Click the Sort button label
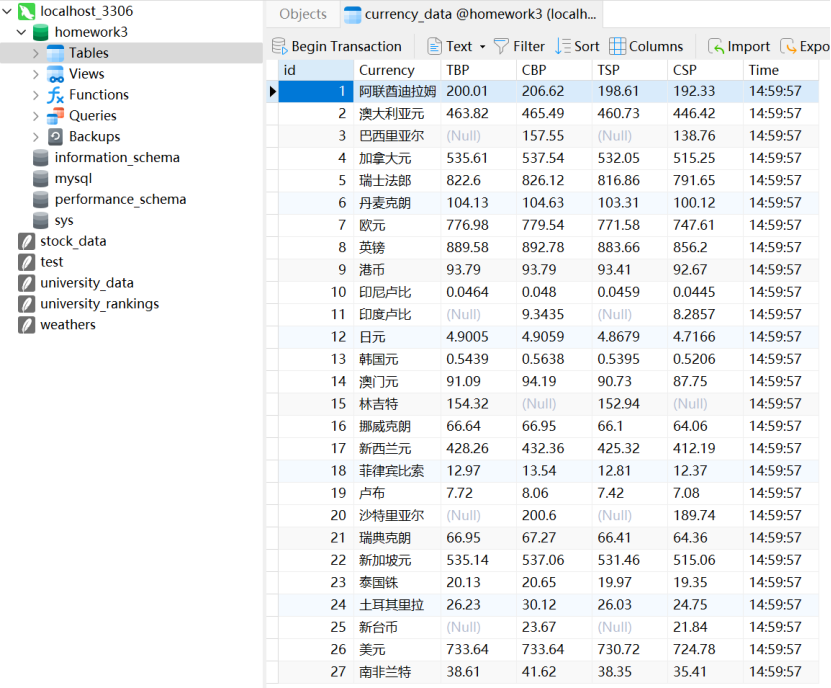This screenshot has width=831, height=688. tap(587, 47)
